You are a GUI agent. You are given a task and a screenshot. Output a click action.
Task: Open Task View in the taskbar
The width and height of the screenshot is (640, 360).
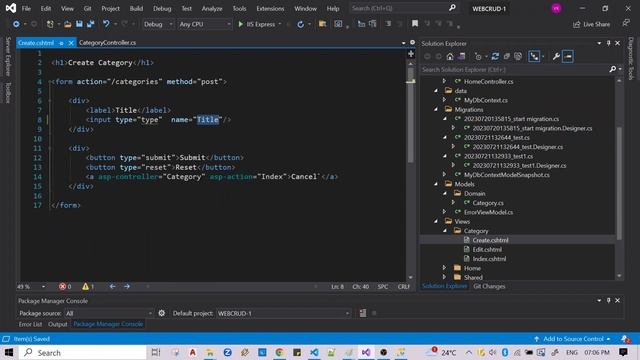click(156, 352)
